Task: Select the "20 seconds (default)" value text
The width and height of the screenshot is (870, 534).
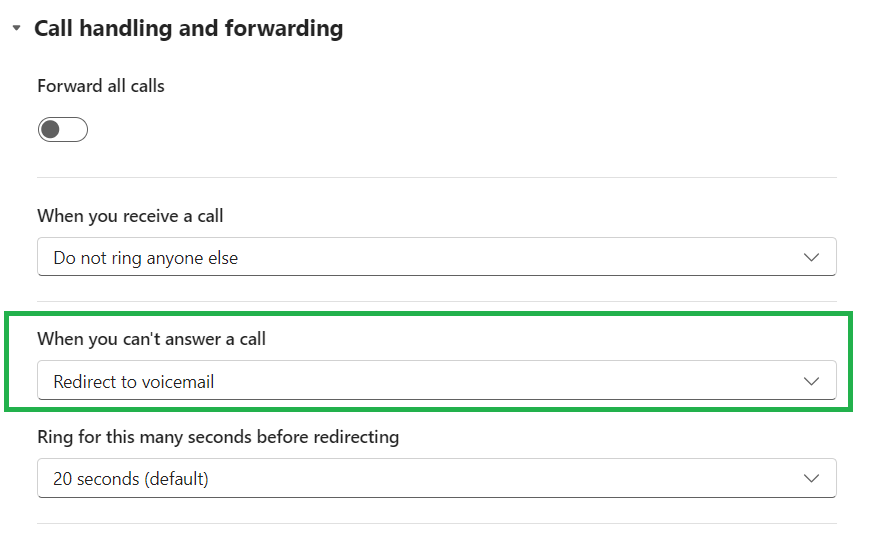Action: pyautogui.click(x=131, y=479)
